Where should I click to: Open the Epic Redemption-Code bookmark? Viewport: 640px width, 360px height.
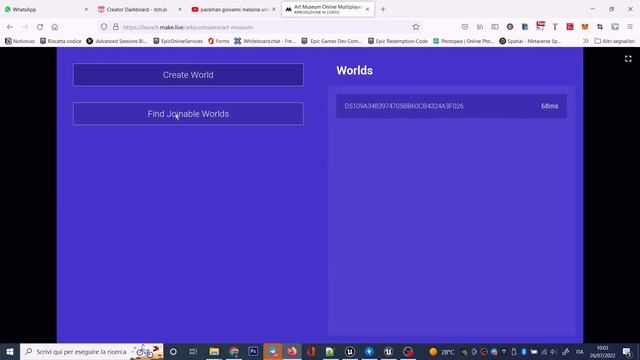click(398, 41)
